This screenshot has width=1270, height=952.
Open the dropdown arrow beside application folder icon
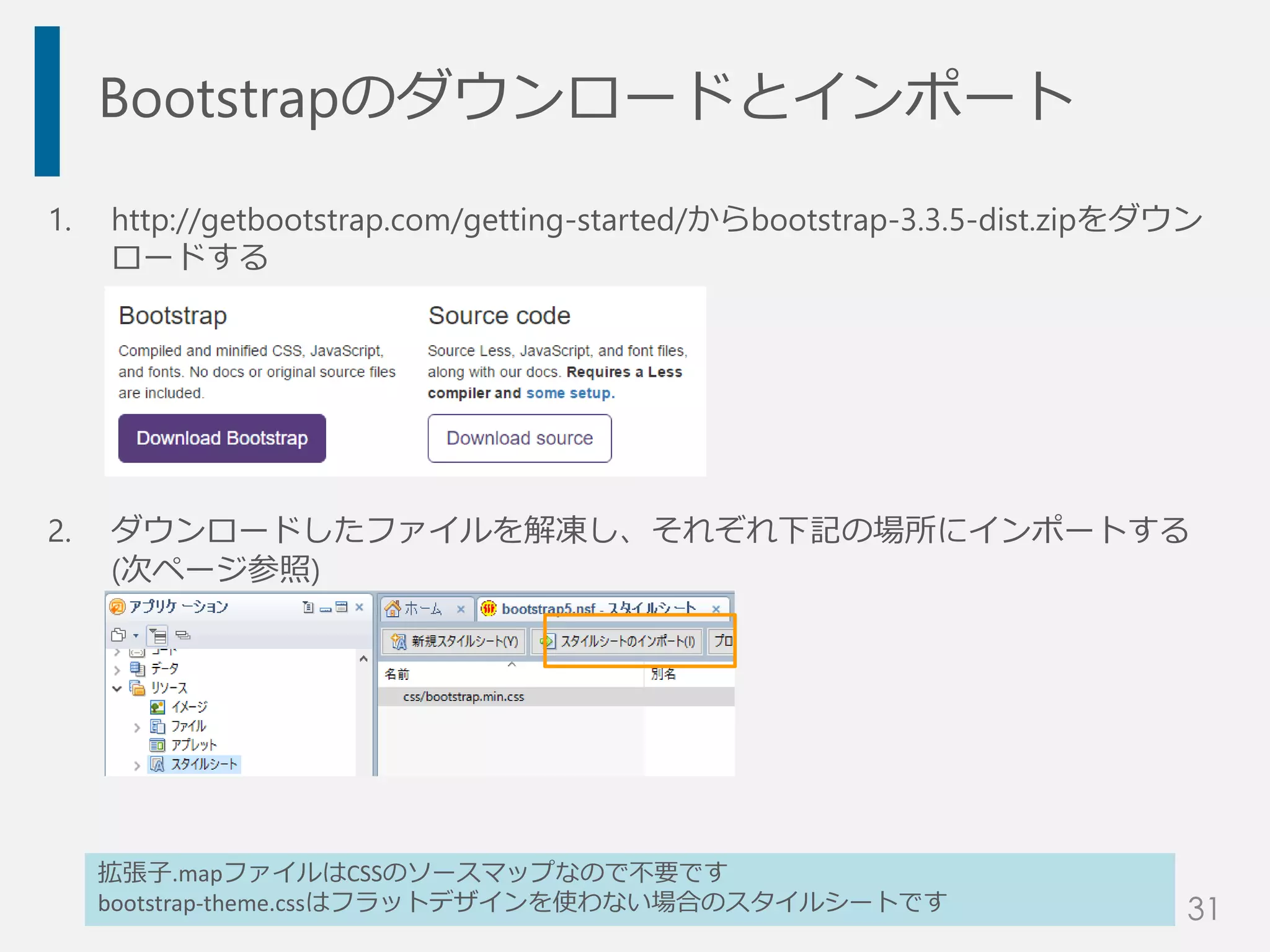[x=136, y=635]
